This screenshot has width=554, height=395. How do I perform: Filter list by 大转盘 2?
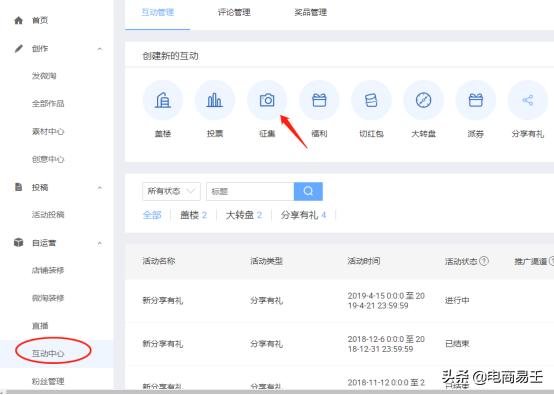(x=244, y=215)
